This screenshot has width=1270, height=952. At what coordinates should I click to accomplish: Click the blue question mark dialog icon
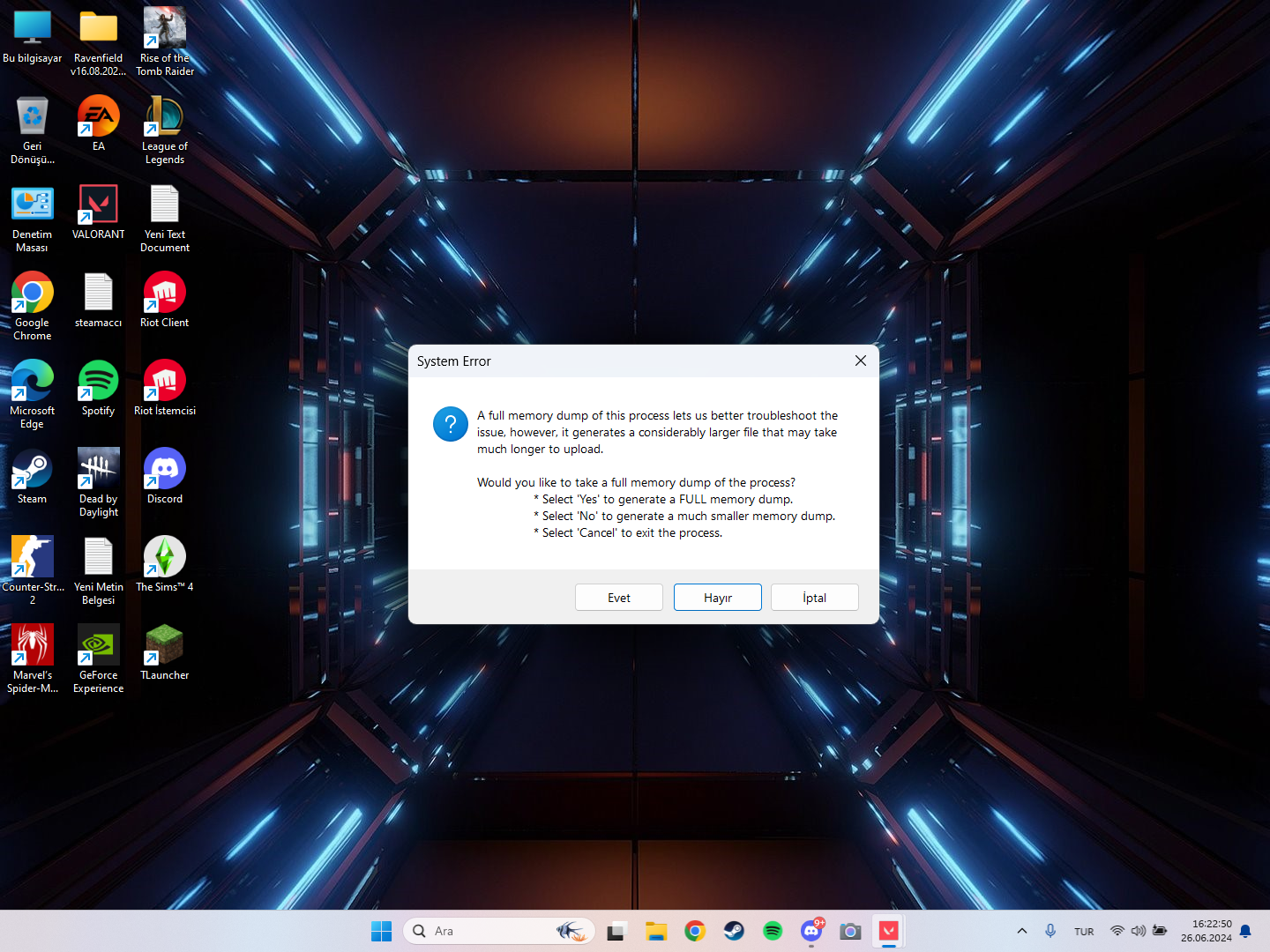pyautogui.click(x=451, y=424)
